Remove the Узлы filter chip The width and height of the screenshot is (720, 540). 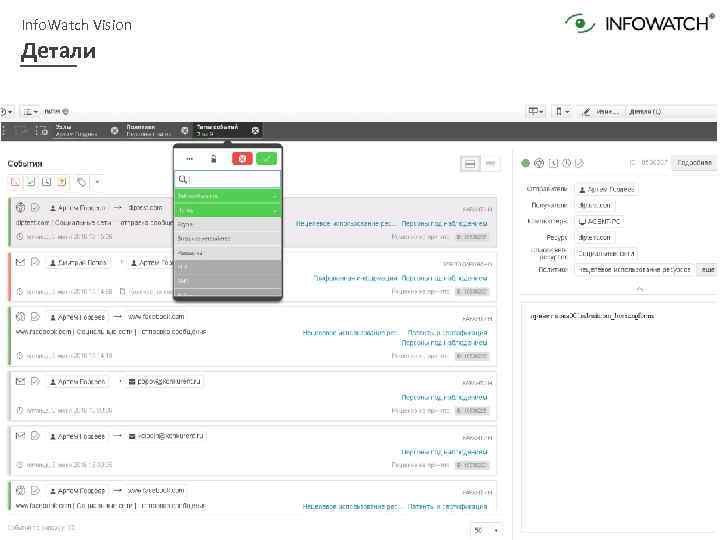point(114,131)
